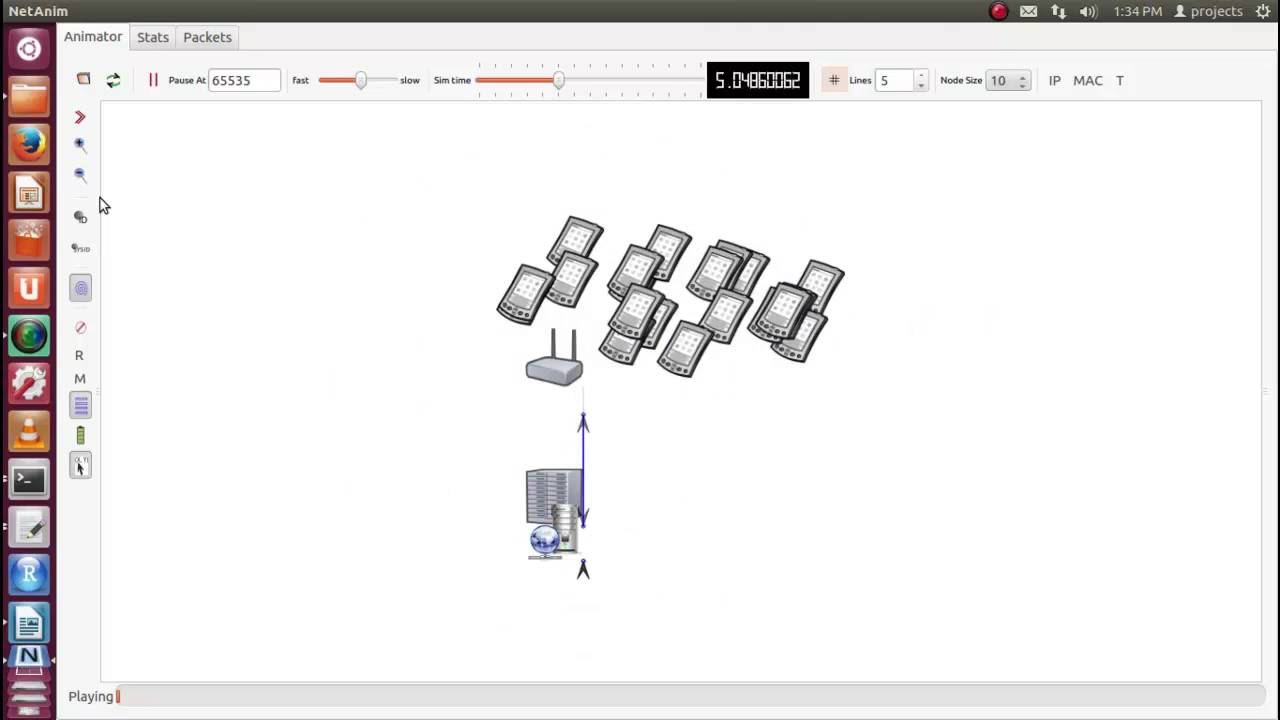
Task: Click the green globe launcher icon
Action: tap(29, 336)
